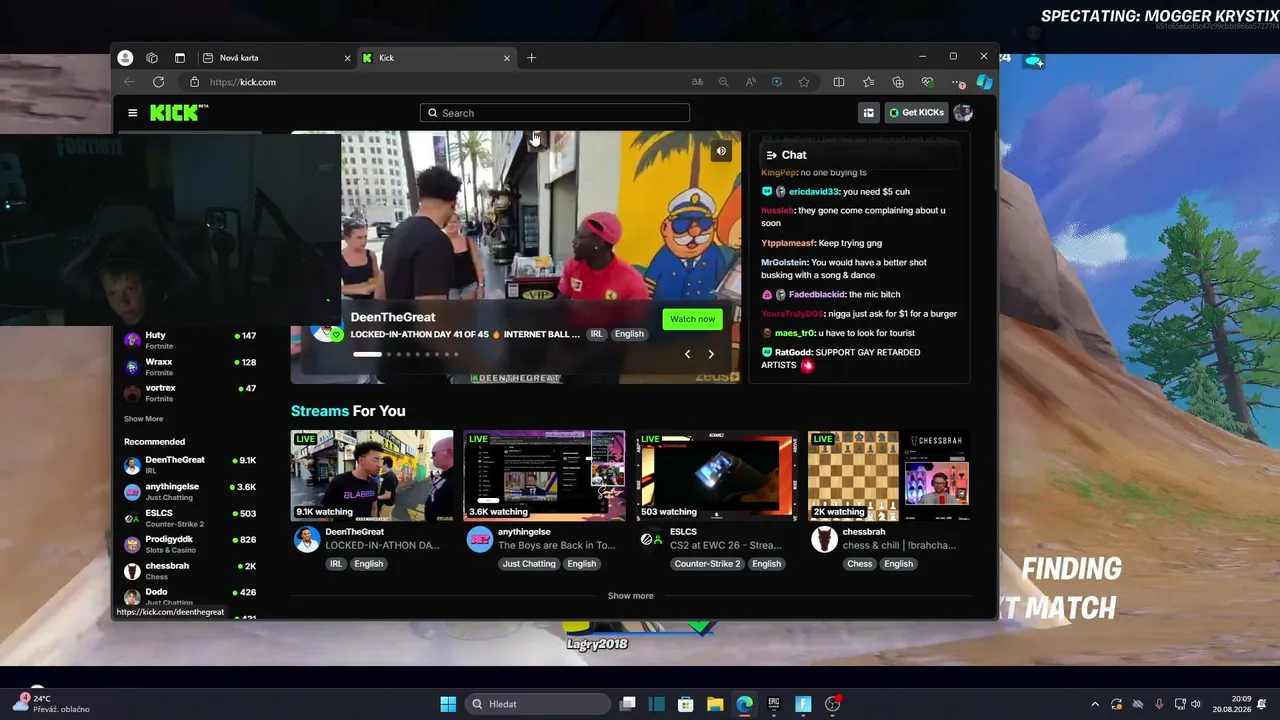Open the ESLCS live stream thumbnail

717,475
